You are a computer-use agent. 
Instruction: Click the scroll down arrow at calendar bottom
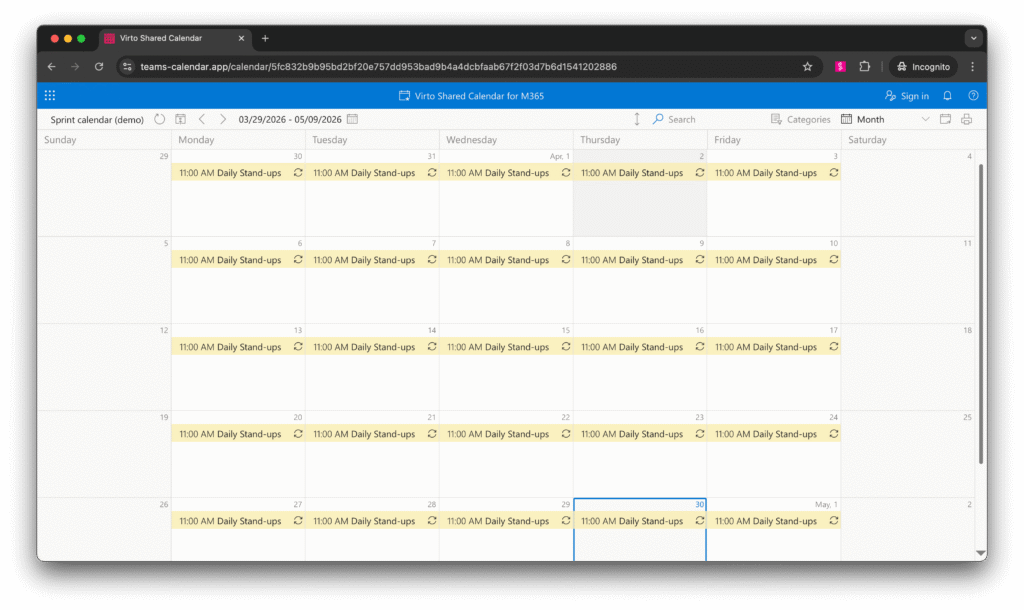(980, 553)
